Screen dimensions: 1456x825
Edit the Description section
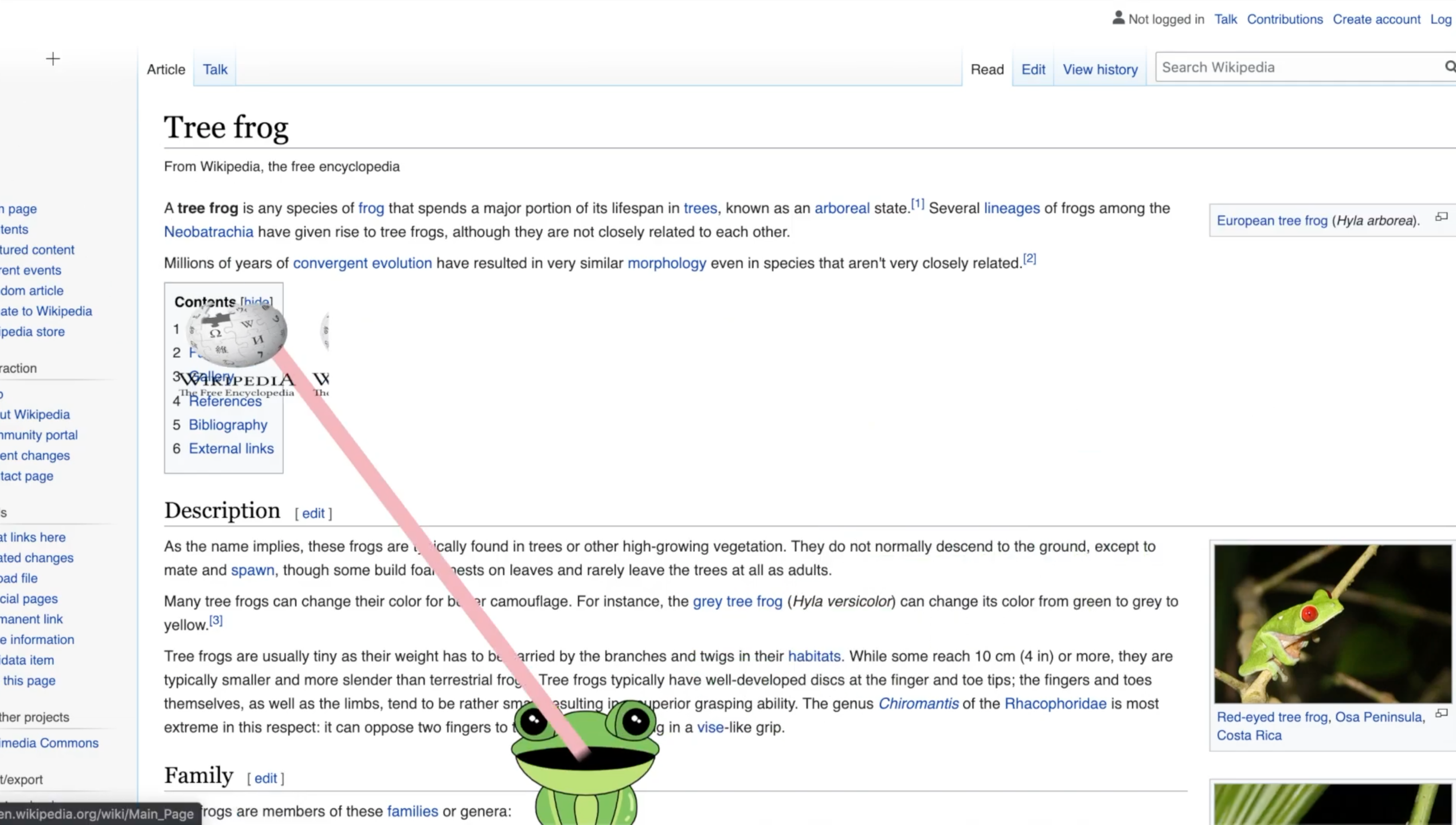(x=313, y=513)
